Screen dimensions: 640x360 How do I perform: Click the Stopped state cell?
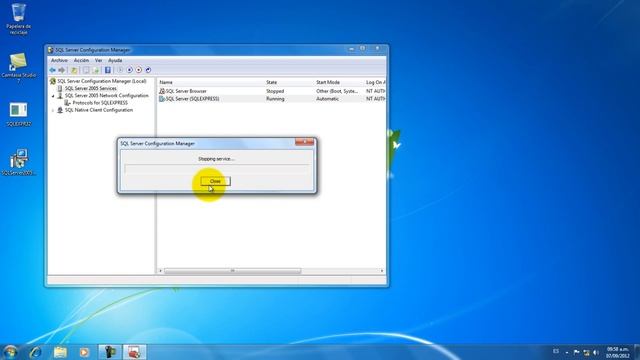(x=275, y=91)
